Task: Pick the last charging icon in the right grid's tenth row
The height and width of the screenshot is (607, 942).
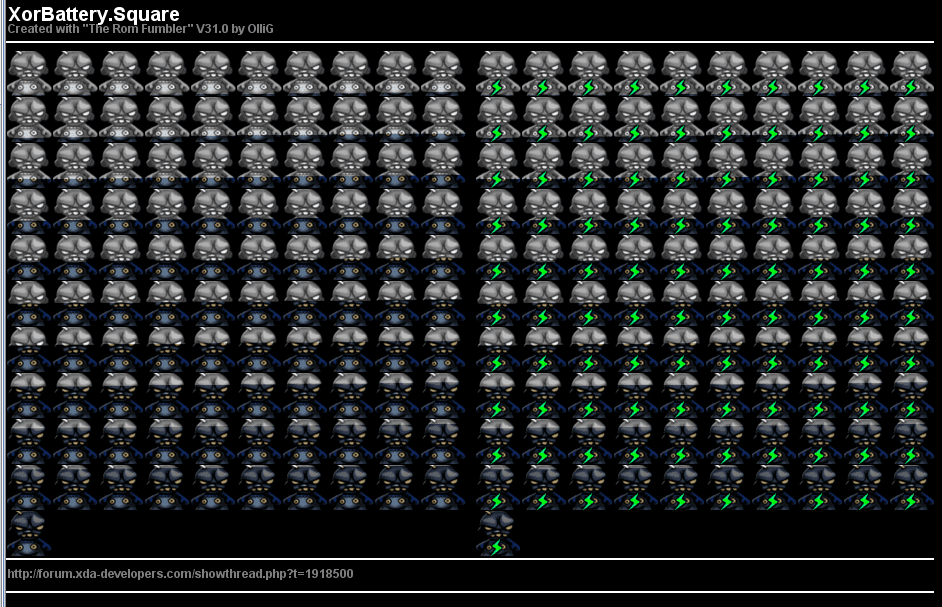Action: pyautogui.click(x=912, y=487)
